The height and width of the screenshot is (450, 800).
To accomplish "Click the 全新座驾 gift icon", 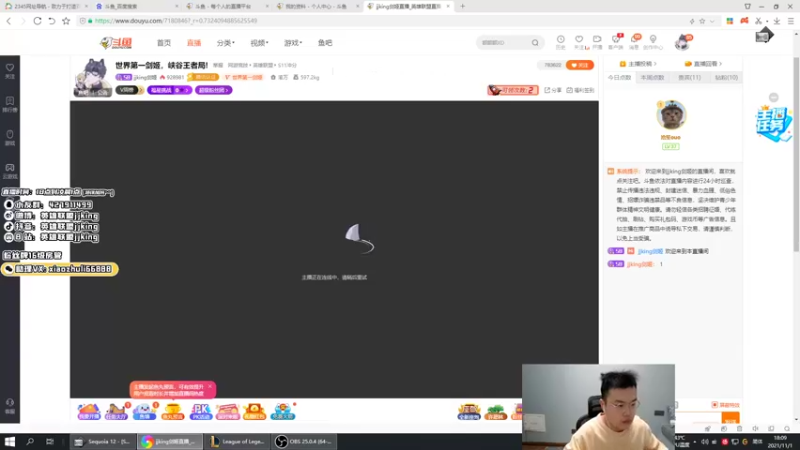I will click(x=469, y=411).
